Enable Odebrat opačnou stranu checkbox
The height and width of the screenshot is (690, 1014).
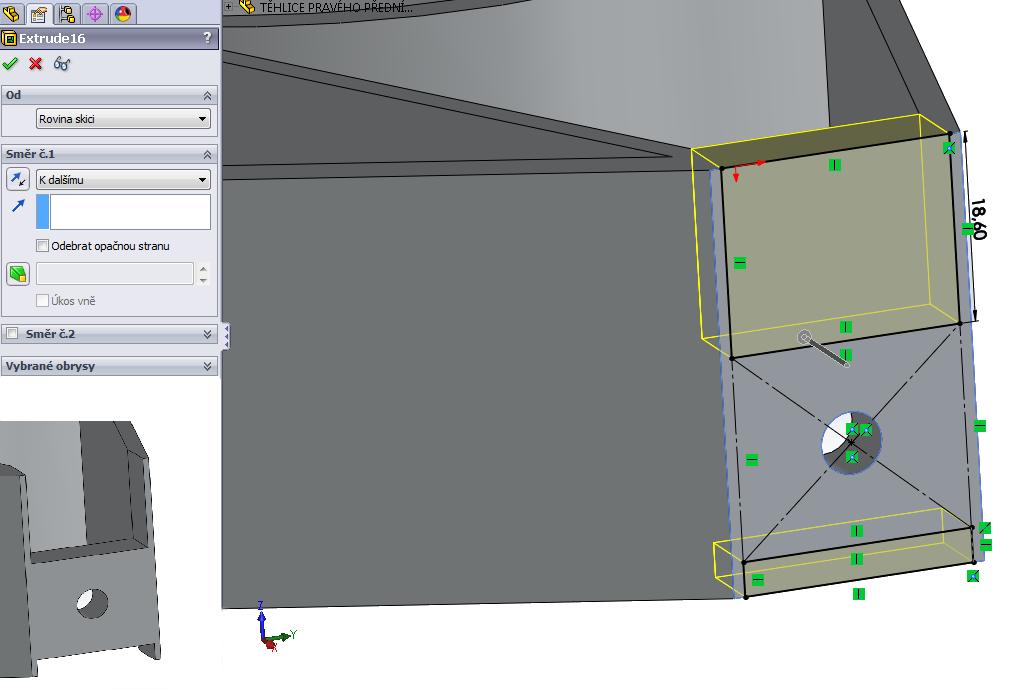tap(43, 246)
